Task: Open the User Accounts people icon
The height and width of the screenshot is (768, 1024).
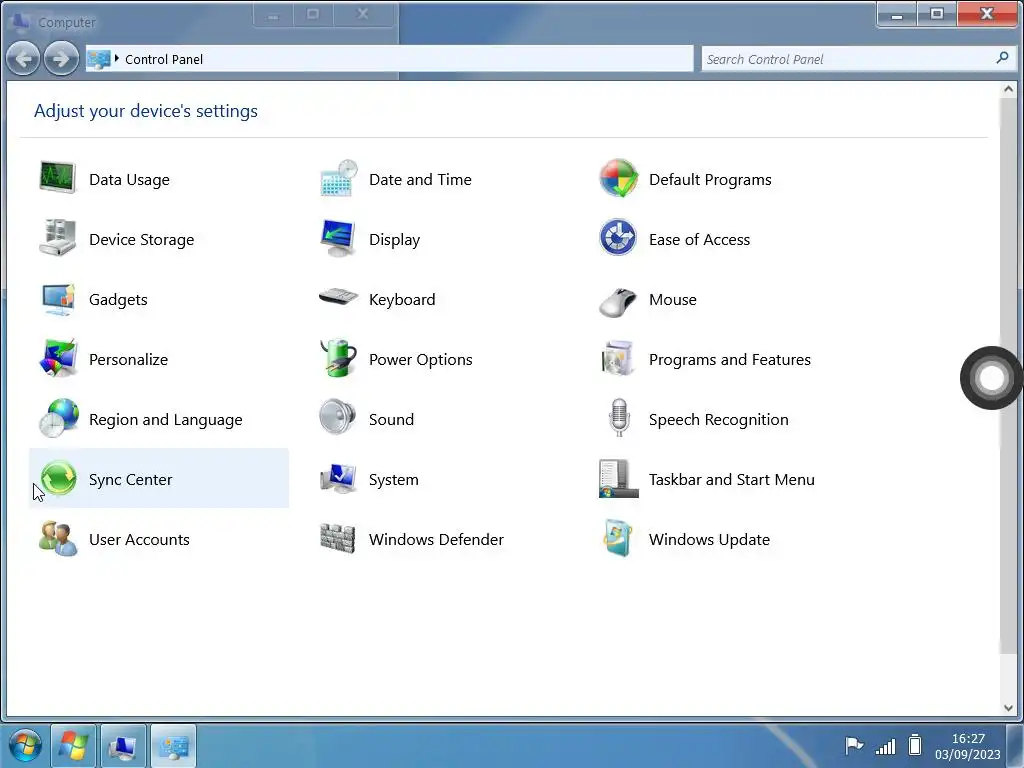Action: pos(57,539)
